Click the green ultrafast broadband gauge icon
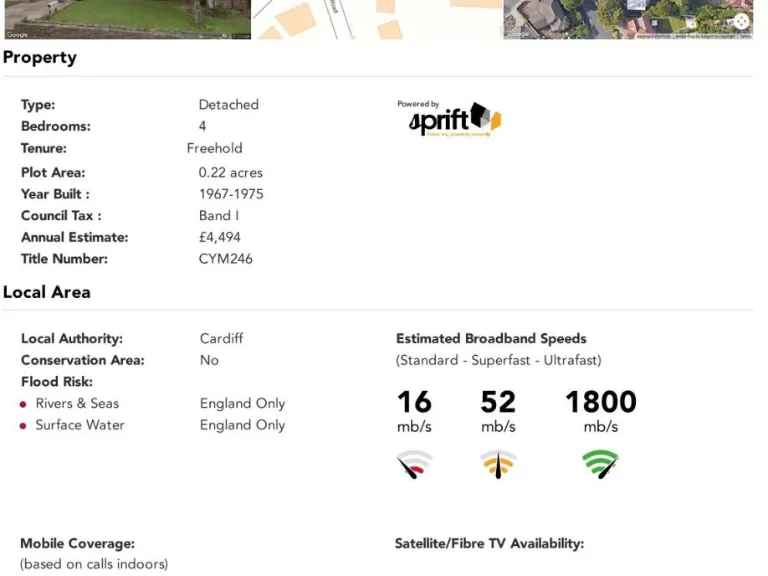768x576 pixels. [x=601, y=463]
